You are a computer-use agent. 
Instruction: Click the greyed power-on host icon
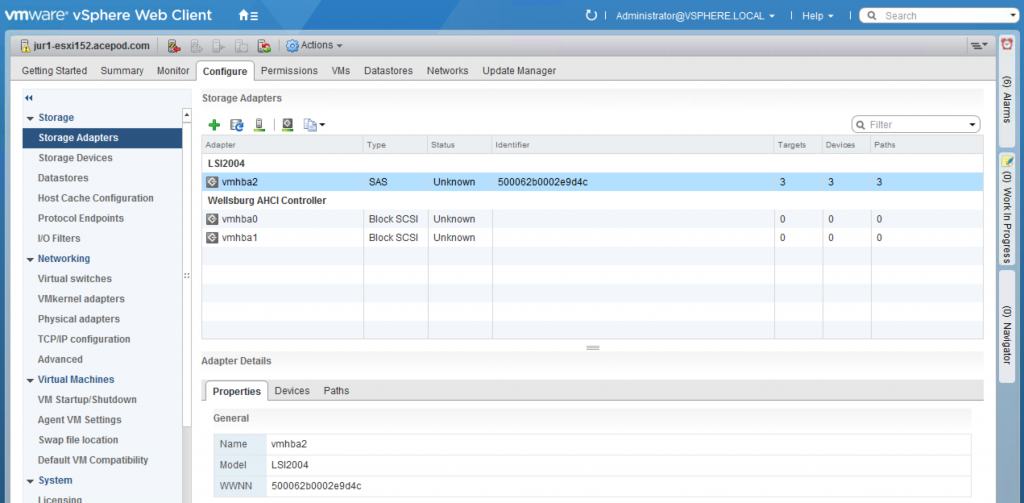coord(219,46)
